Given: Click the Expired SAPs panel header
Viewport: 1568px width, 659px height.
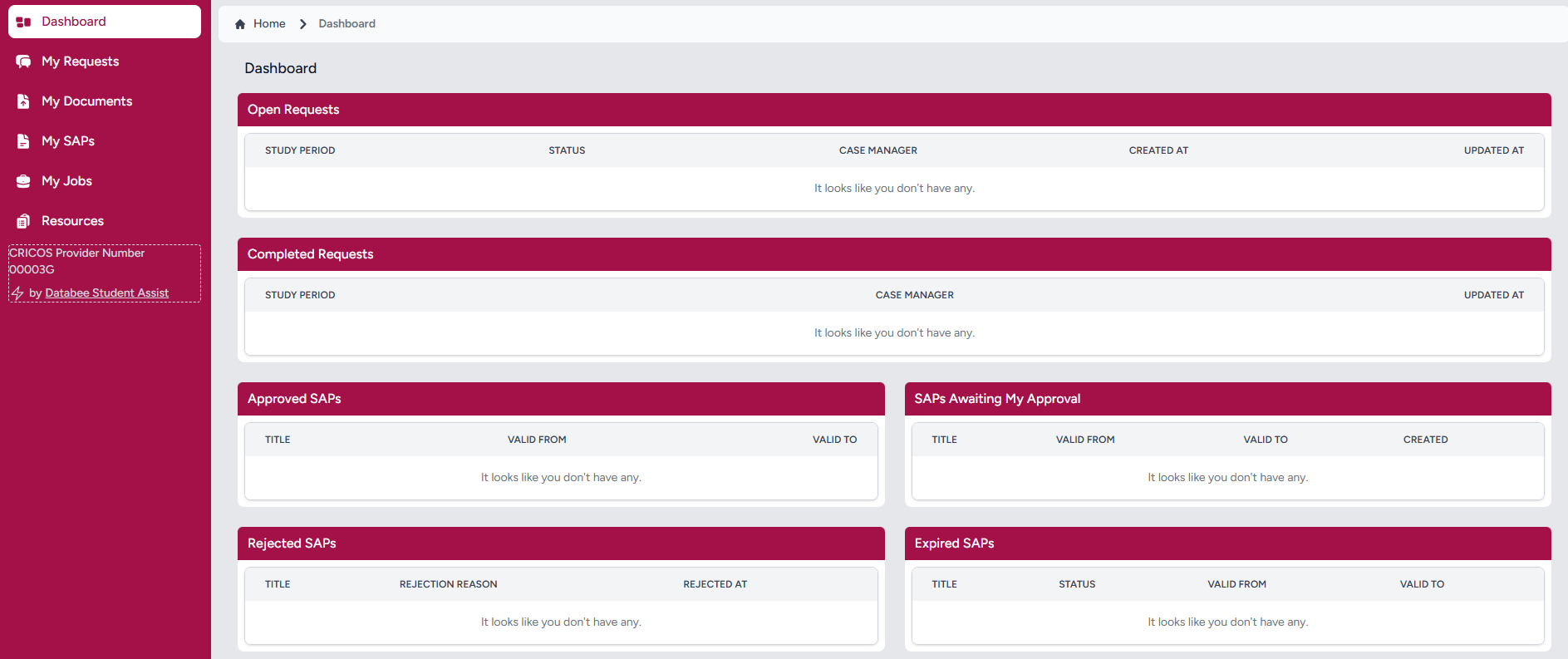Looking at the screenshot, I should 1228,543.
